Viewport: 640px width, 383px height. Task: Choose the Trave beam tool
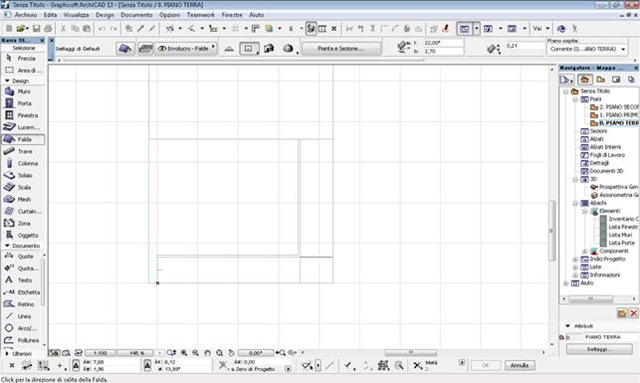pyautogui.click(x=23, y=151)
